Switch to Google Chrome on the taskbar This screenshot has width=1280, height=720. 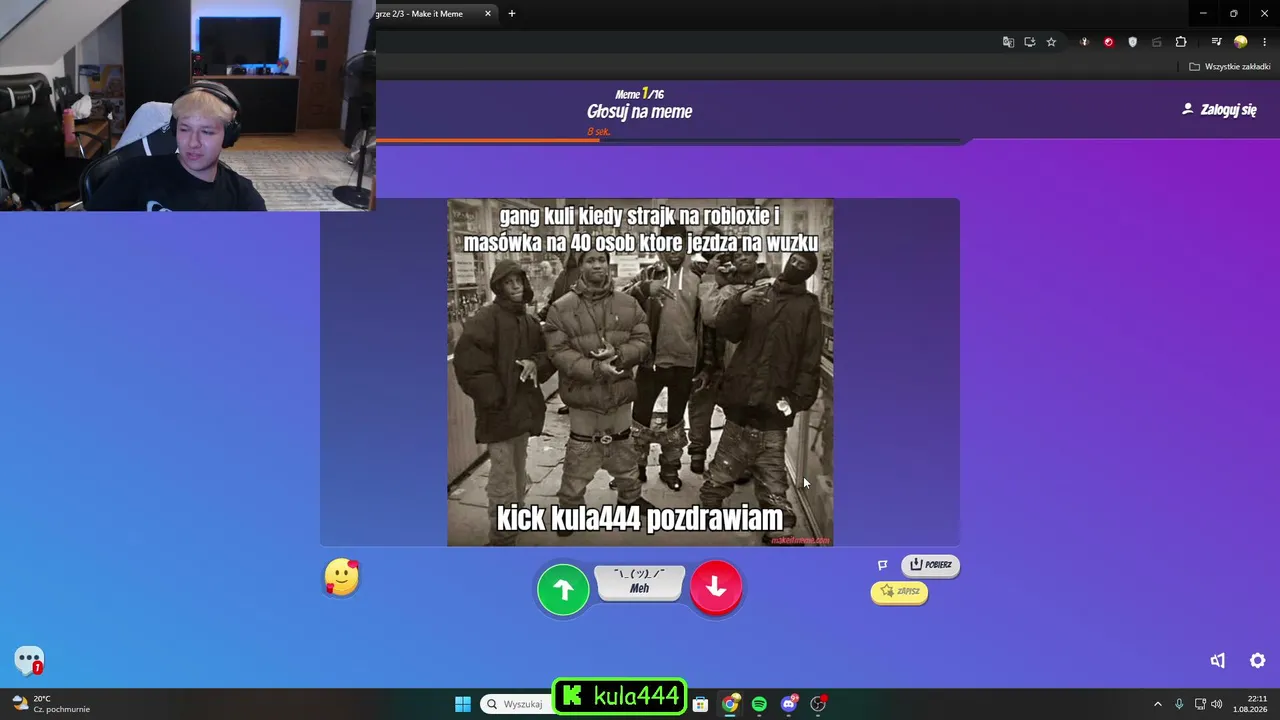[x=730, y=704]
